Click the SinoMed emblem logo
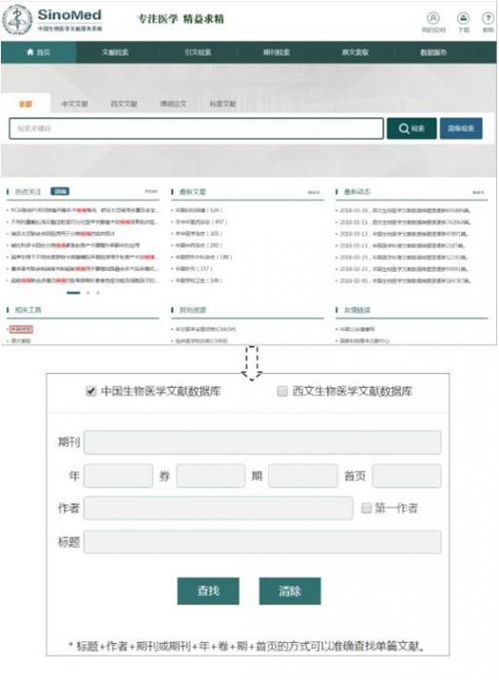The height and width of the screenshot is (680, 499). (17, 20)
